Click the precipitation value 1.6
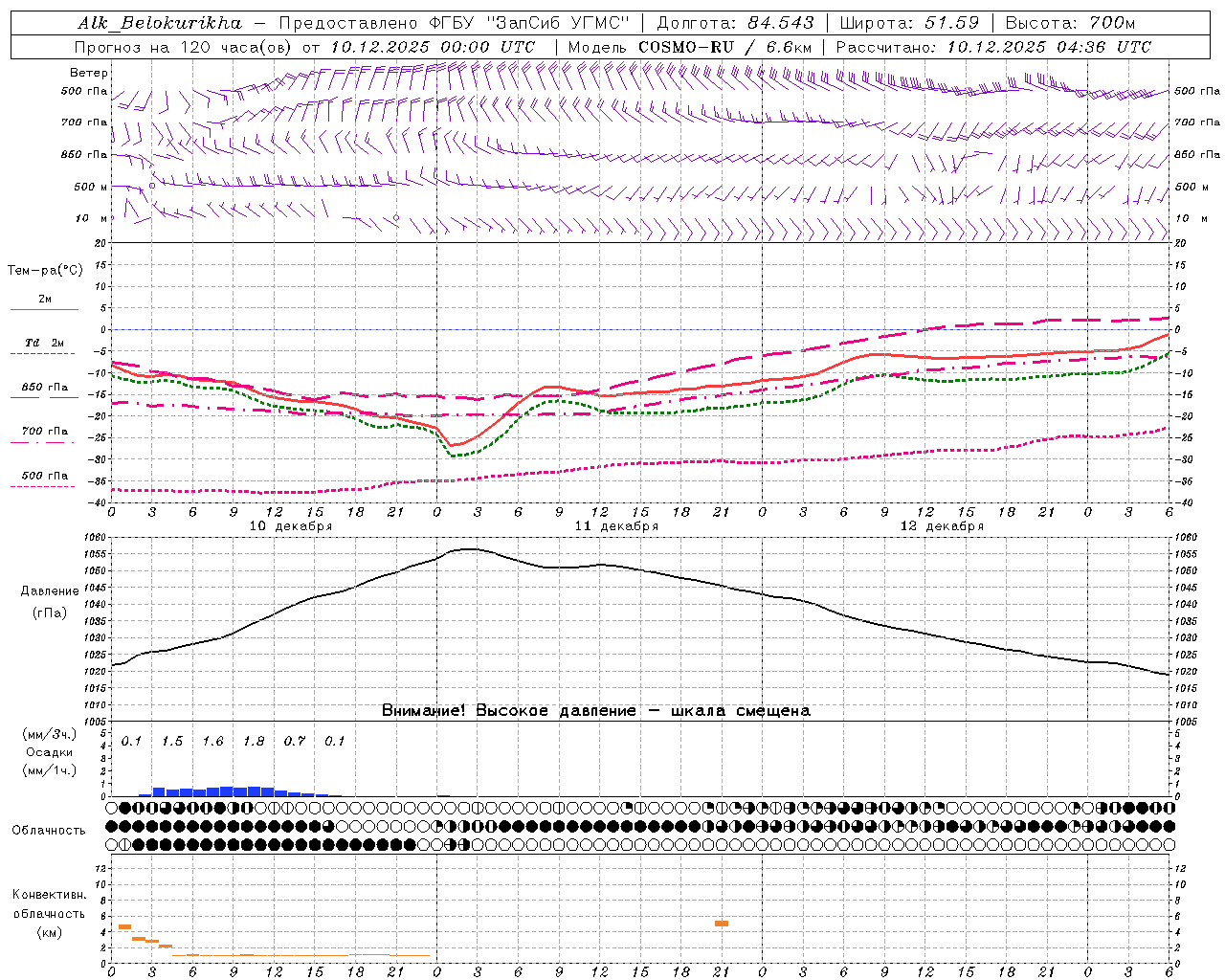 212,741
